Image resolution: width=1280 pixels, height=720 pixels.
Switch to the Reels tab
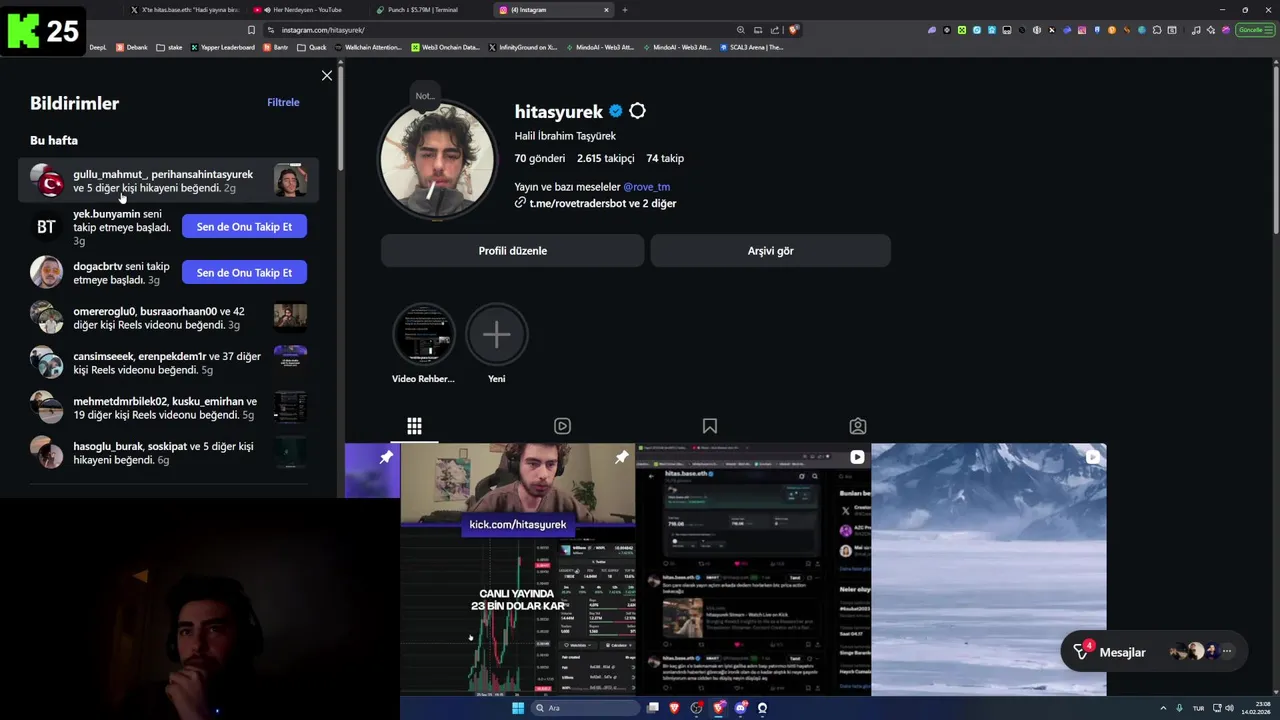tap(562, 426)
